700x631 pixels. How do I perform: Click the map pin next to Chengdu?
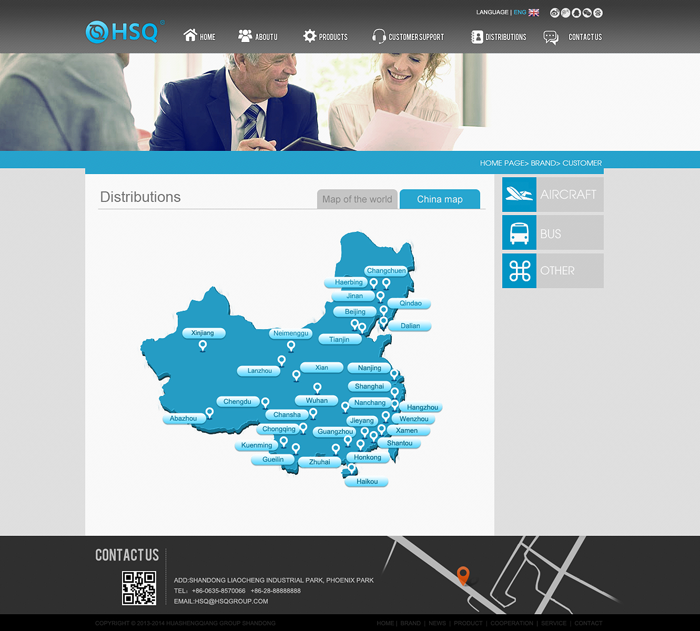[265, 403]
